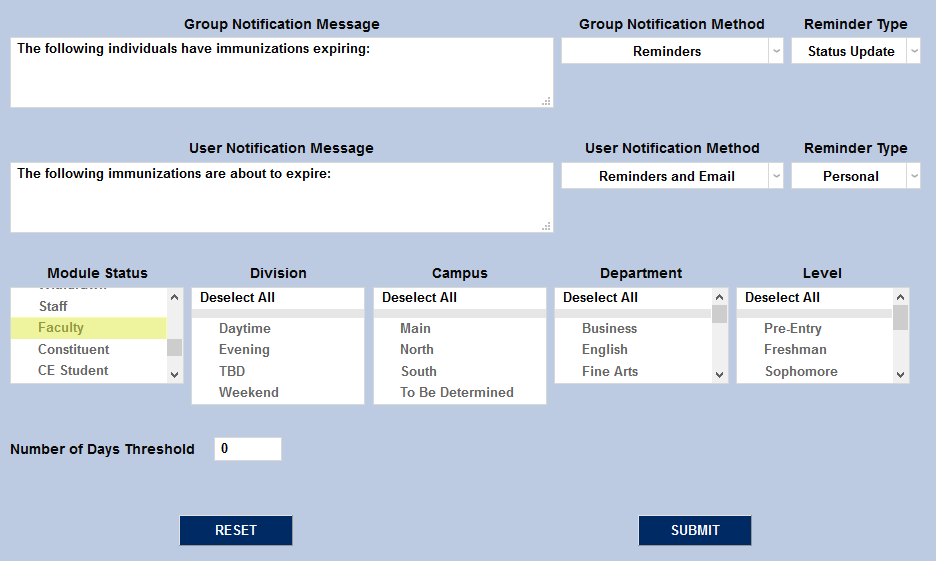Select Sophomore level
Viewport: 936px width, 561px height.
click(x=815, y=371)
